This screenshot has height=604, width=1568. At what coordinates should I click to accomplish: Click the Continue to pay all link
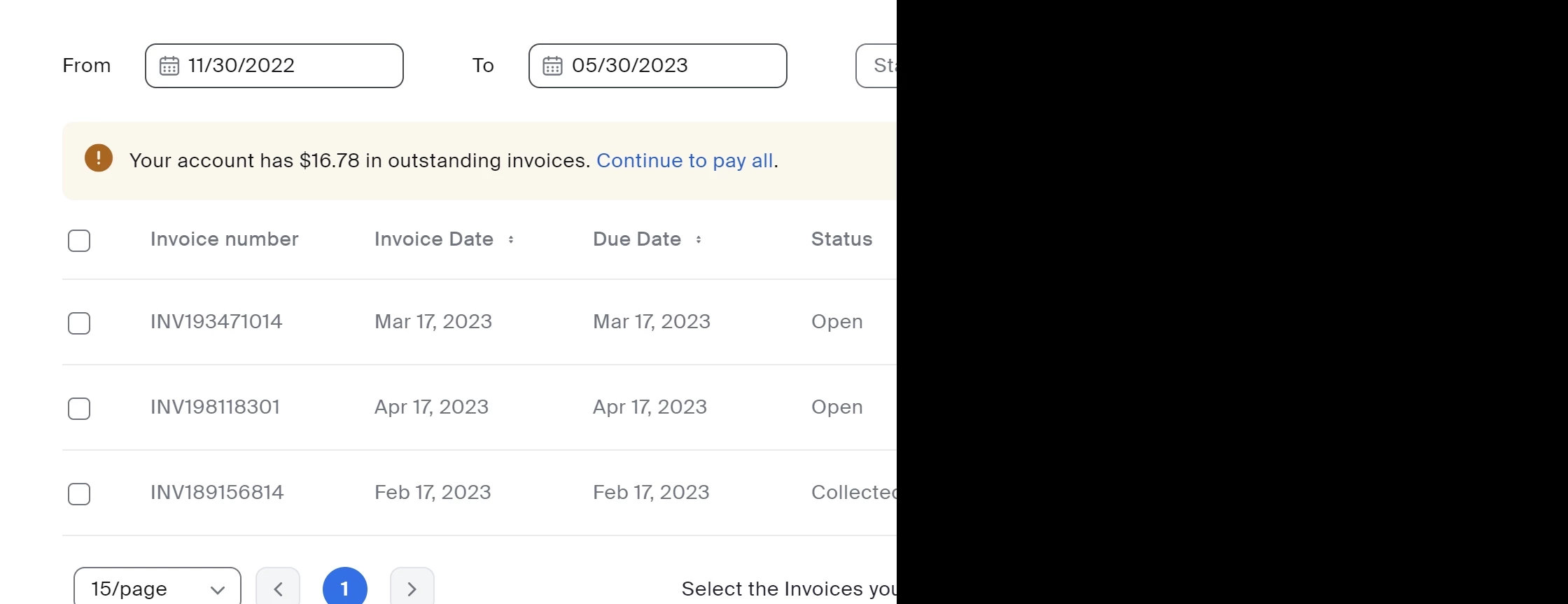(x=685, y=161)
